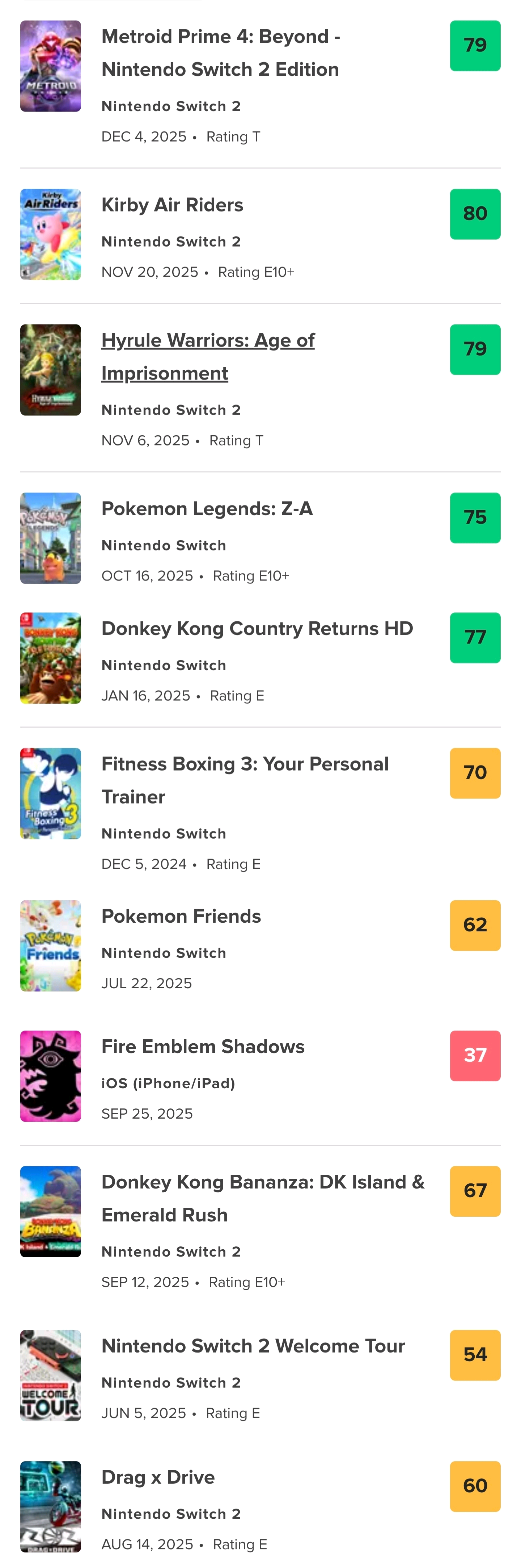Image resolution: width=521 pixels, height=1568 pixels.
Task: Open the Kirby Air Riders title link
Action: pos(172,205)
